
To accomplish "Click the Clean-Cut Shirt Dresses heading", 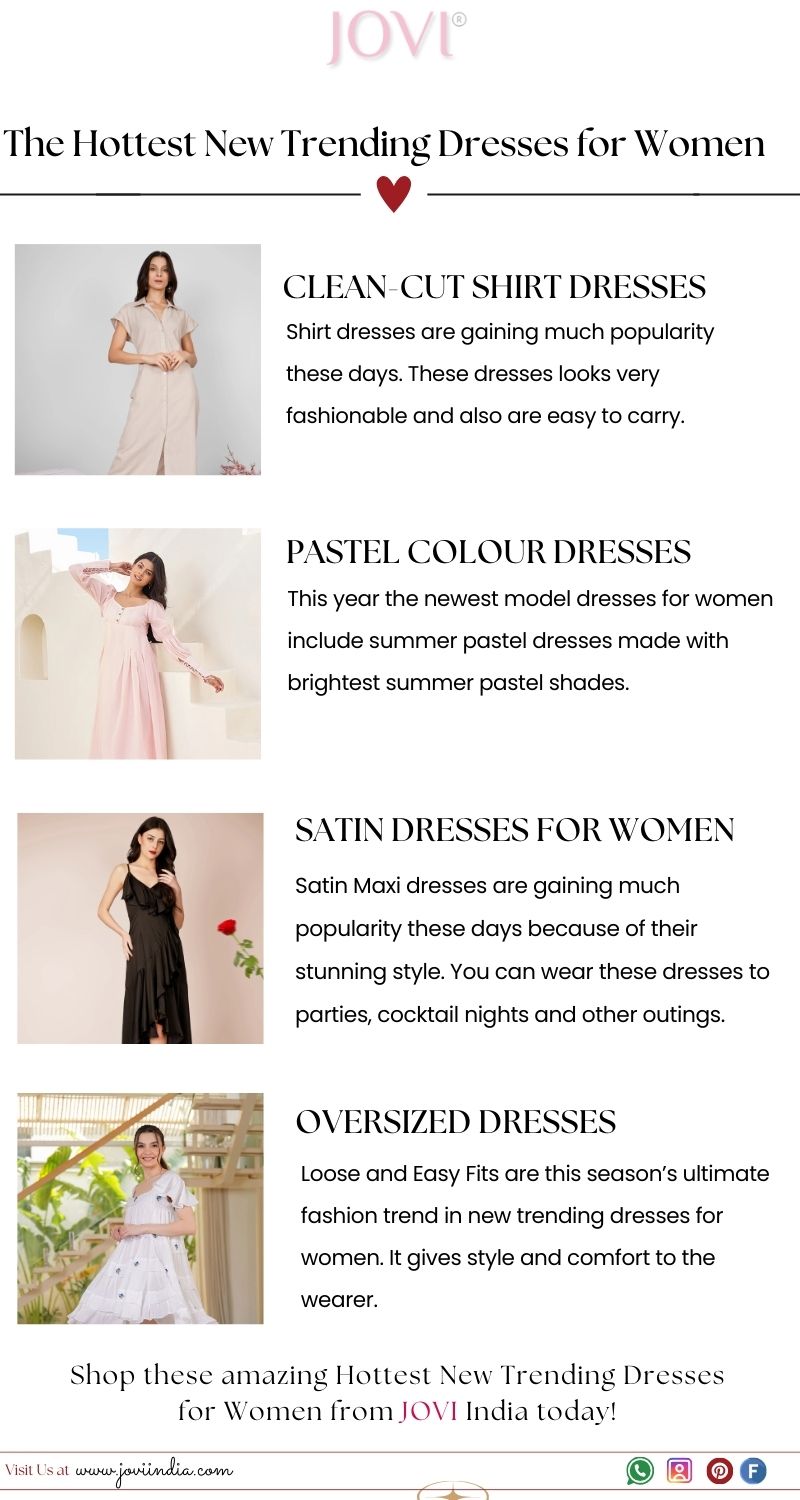I will [495, 287].
